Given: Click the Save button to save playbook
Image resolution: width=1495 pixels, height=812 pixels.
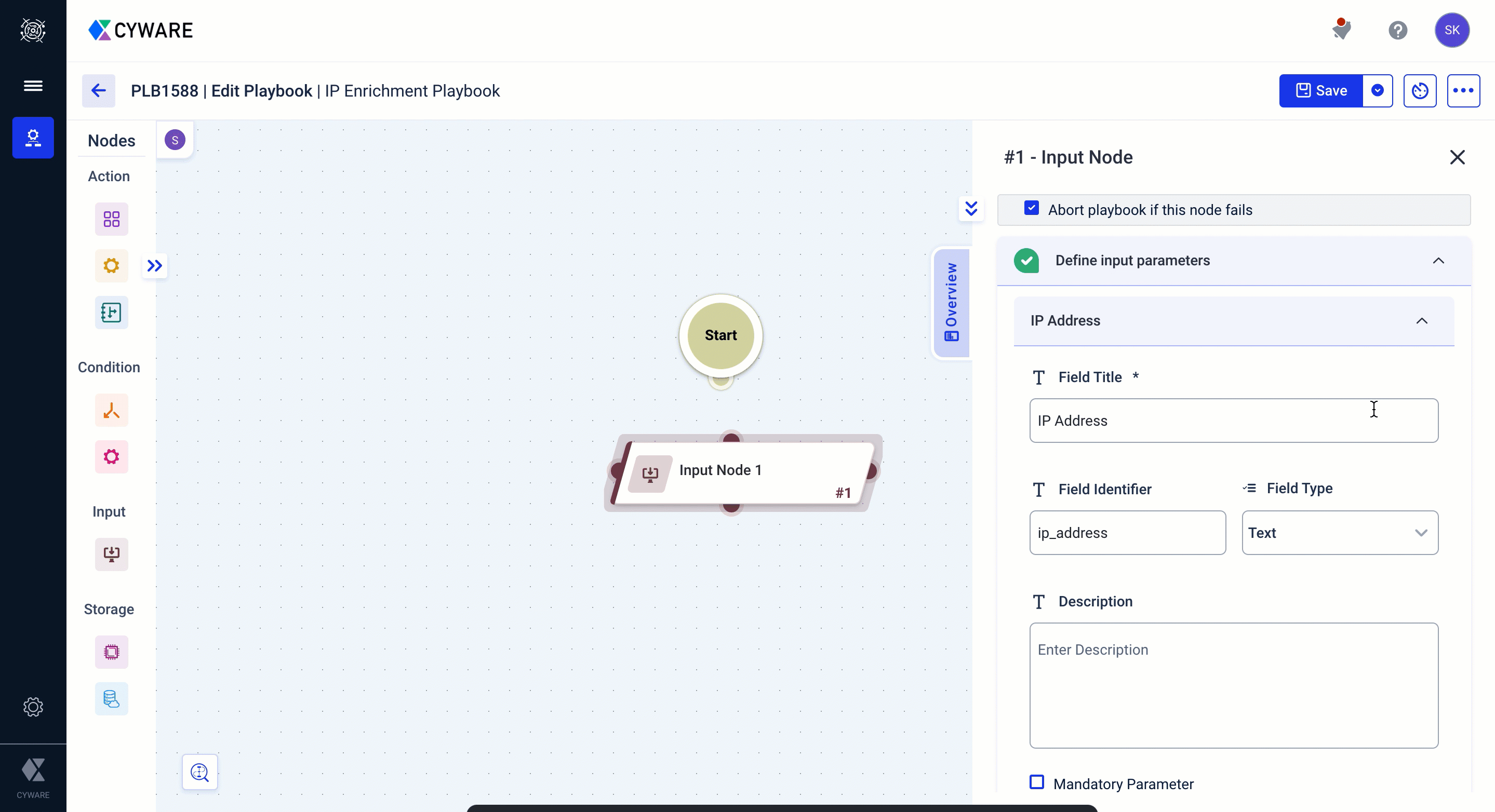Looking at the screenshot, I should point(1322,91).
